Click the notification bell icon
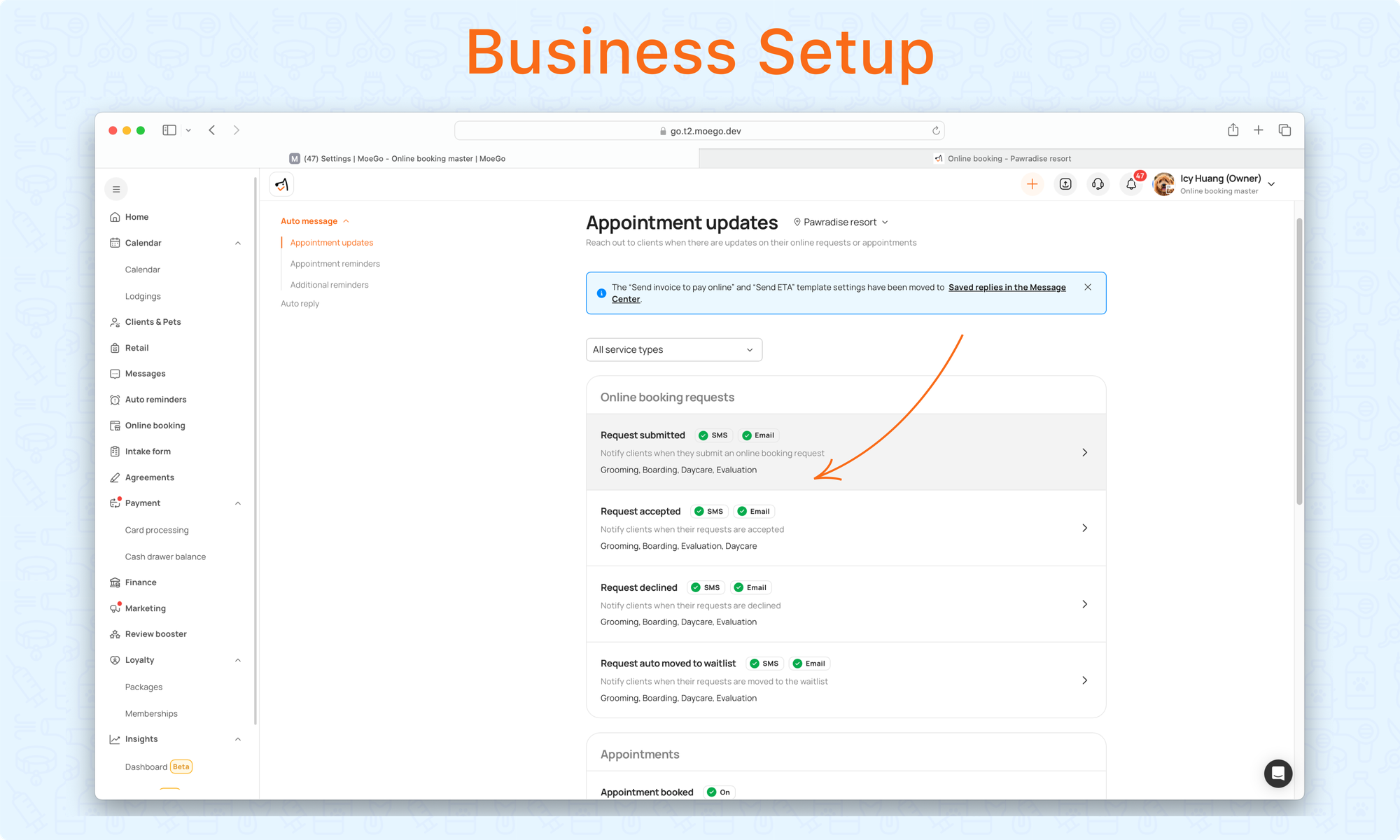 tap(1130, 184)
